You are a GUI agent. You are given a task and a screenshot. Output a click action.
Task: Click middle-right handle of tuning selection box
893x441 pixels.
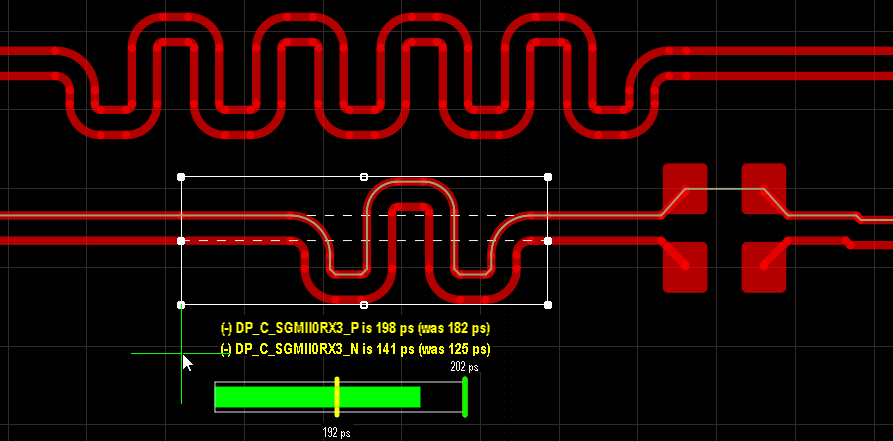pos(548,241)
